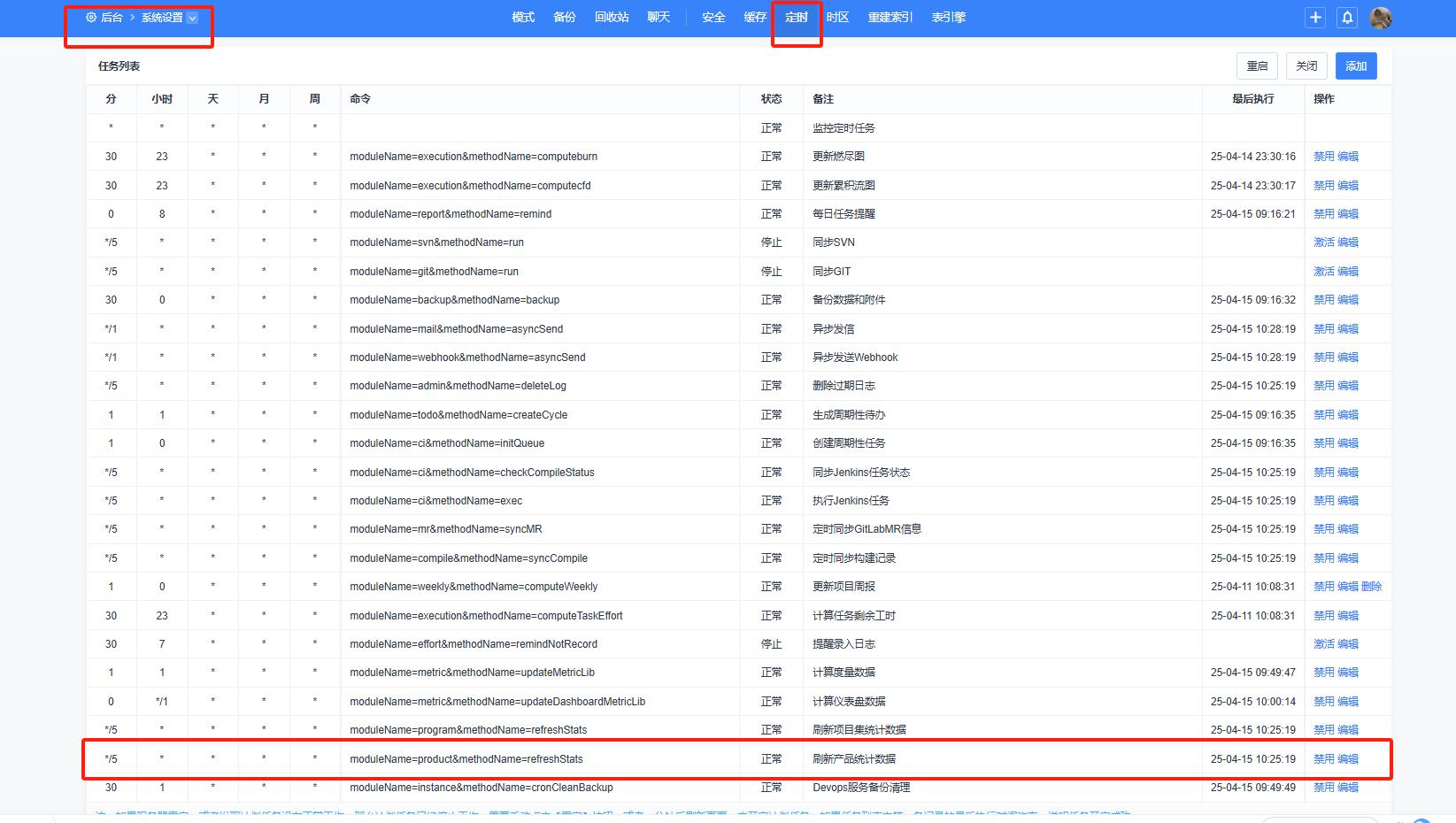Activate the 同步GIT task
The image size is (1456, 823).
point(1324,272)
